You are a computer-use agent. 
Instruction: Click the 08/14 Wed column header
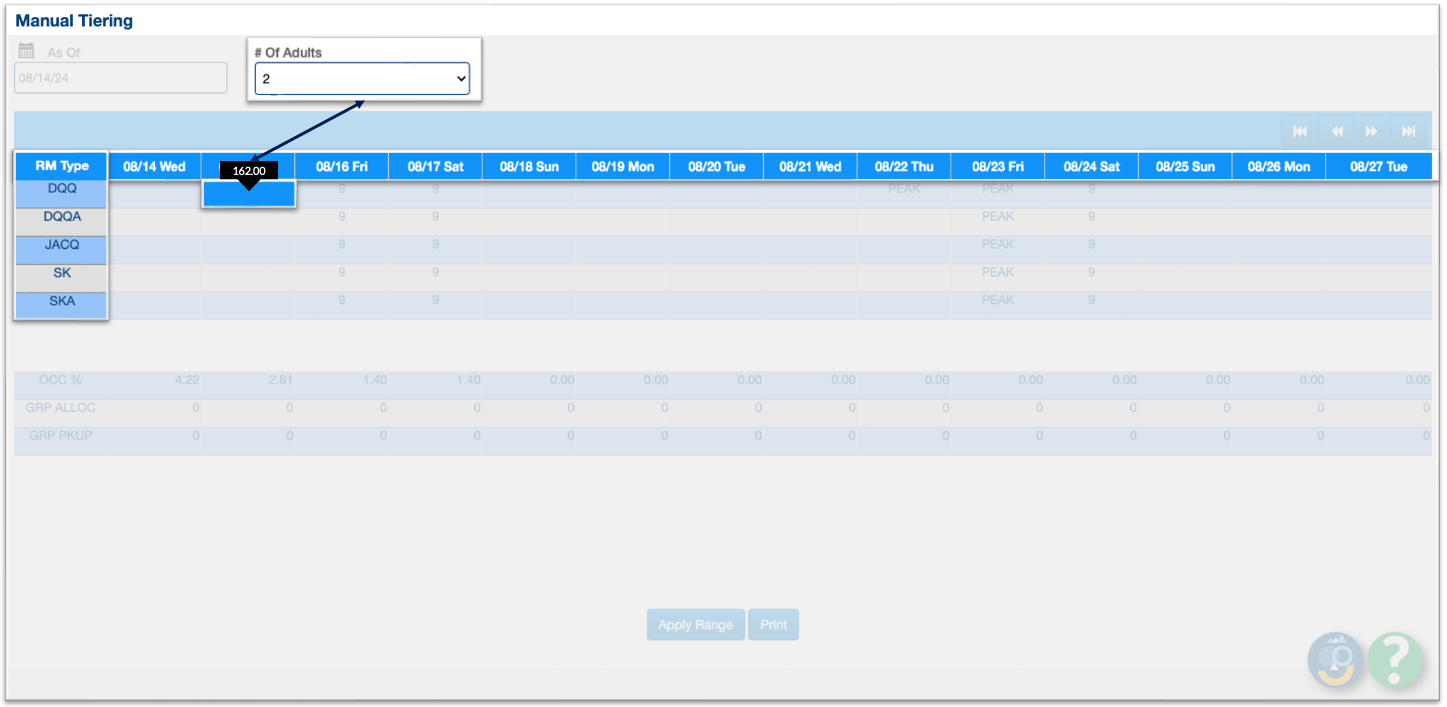(154, 167)
